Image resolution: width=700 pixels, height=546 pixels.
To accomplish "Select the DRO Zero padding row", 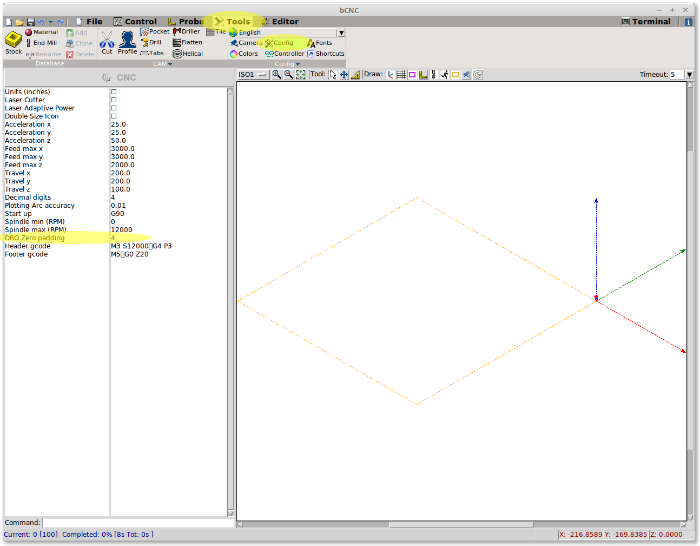I will [x=116, y=238].
